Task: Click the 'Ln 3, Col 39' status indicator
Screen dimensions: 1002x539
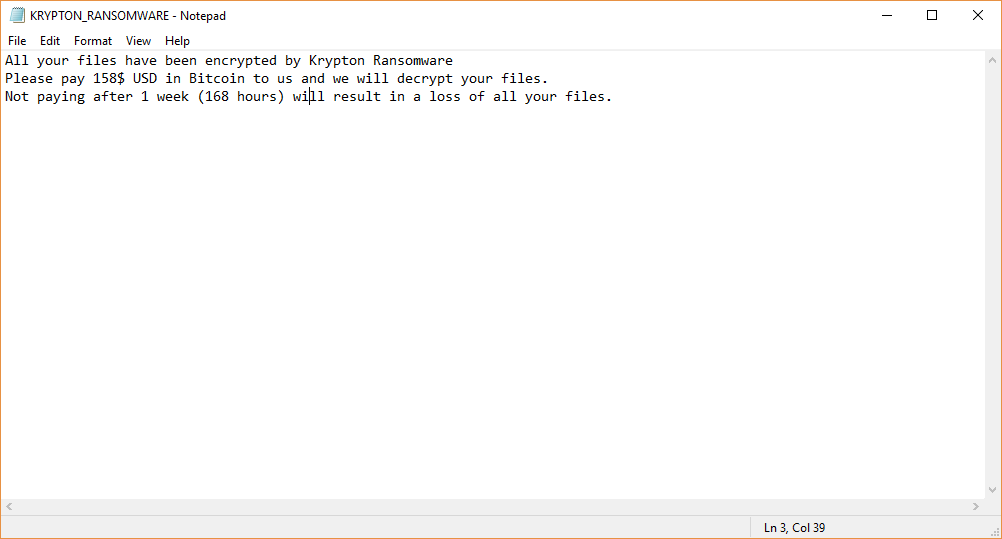Action: point(794,528)
